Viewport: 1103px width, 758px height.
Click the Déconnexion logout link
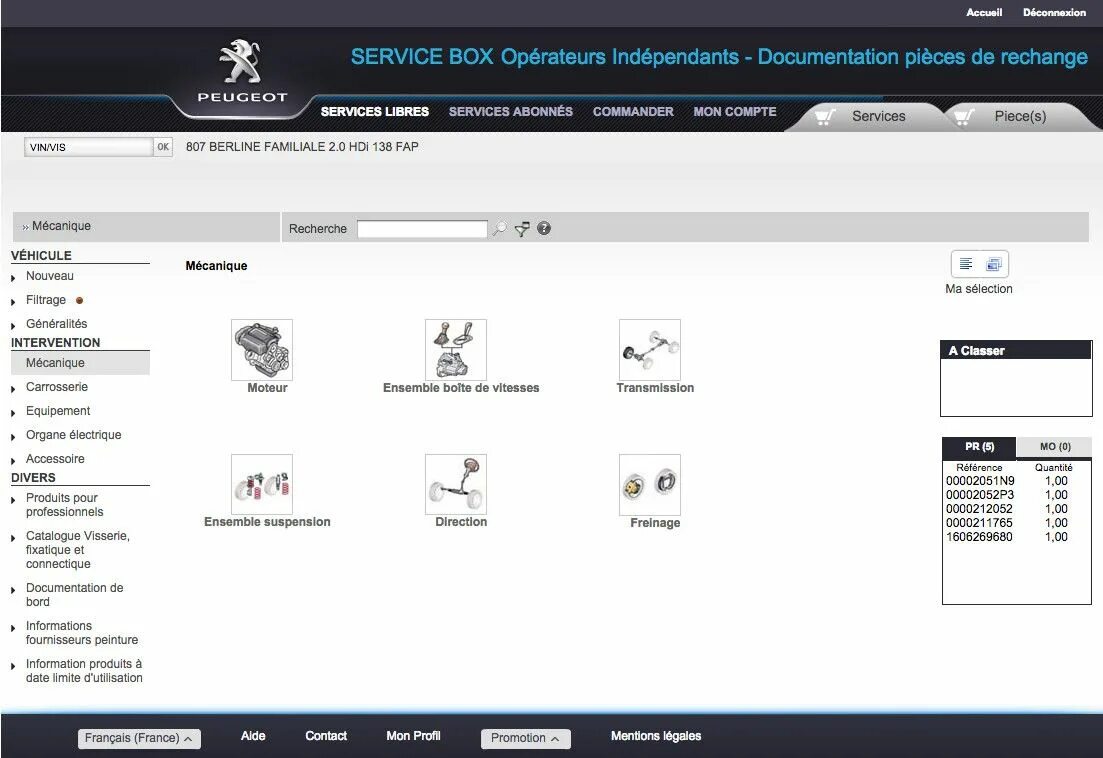pyautogui.click(x=1054, y=13)
